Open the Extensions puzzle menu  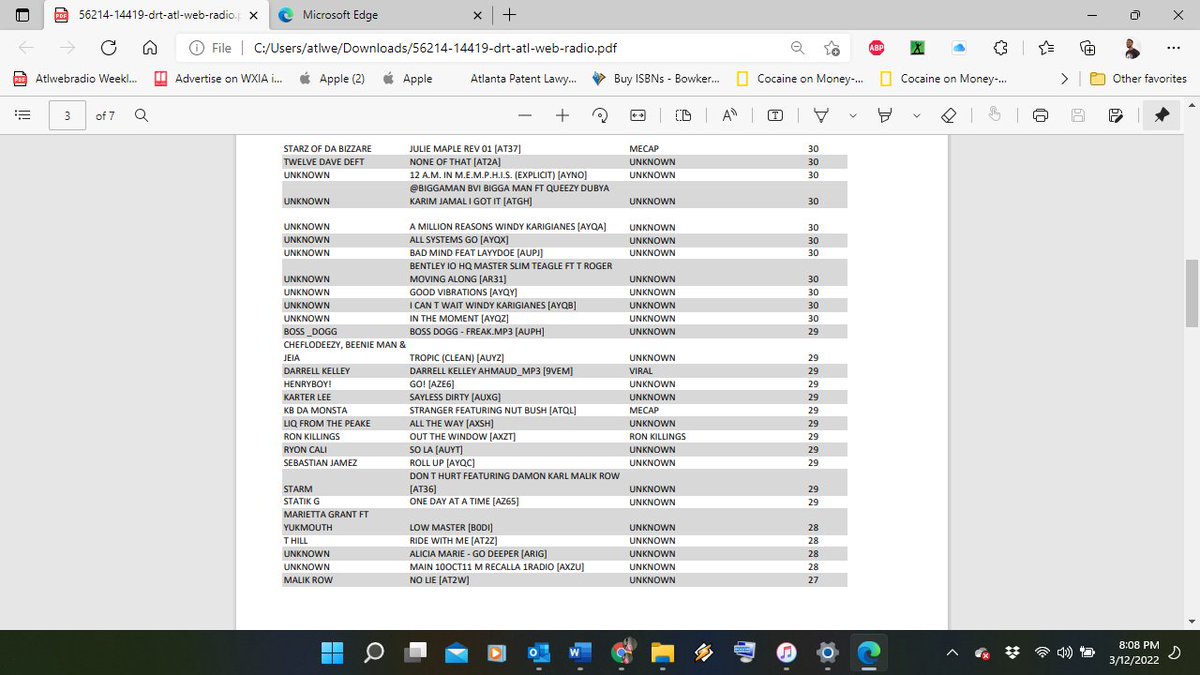1001,47
